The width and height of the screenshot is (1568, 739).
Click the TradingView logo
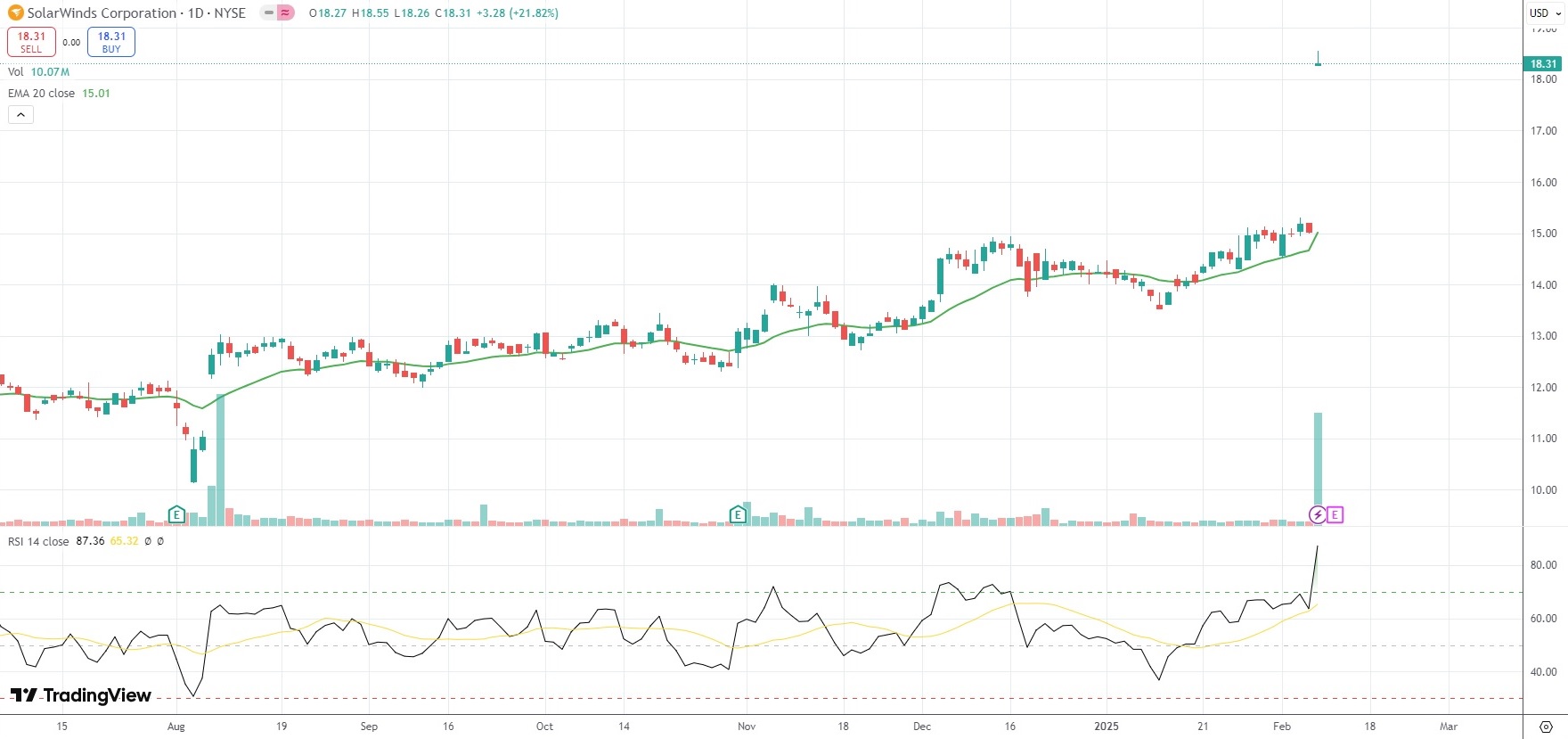pos(80,695)
